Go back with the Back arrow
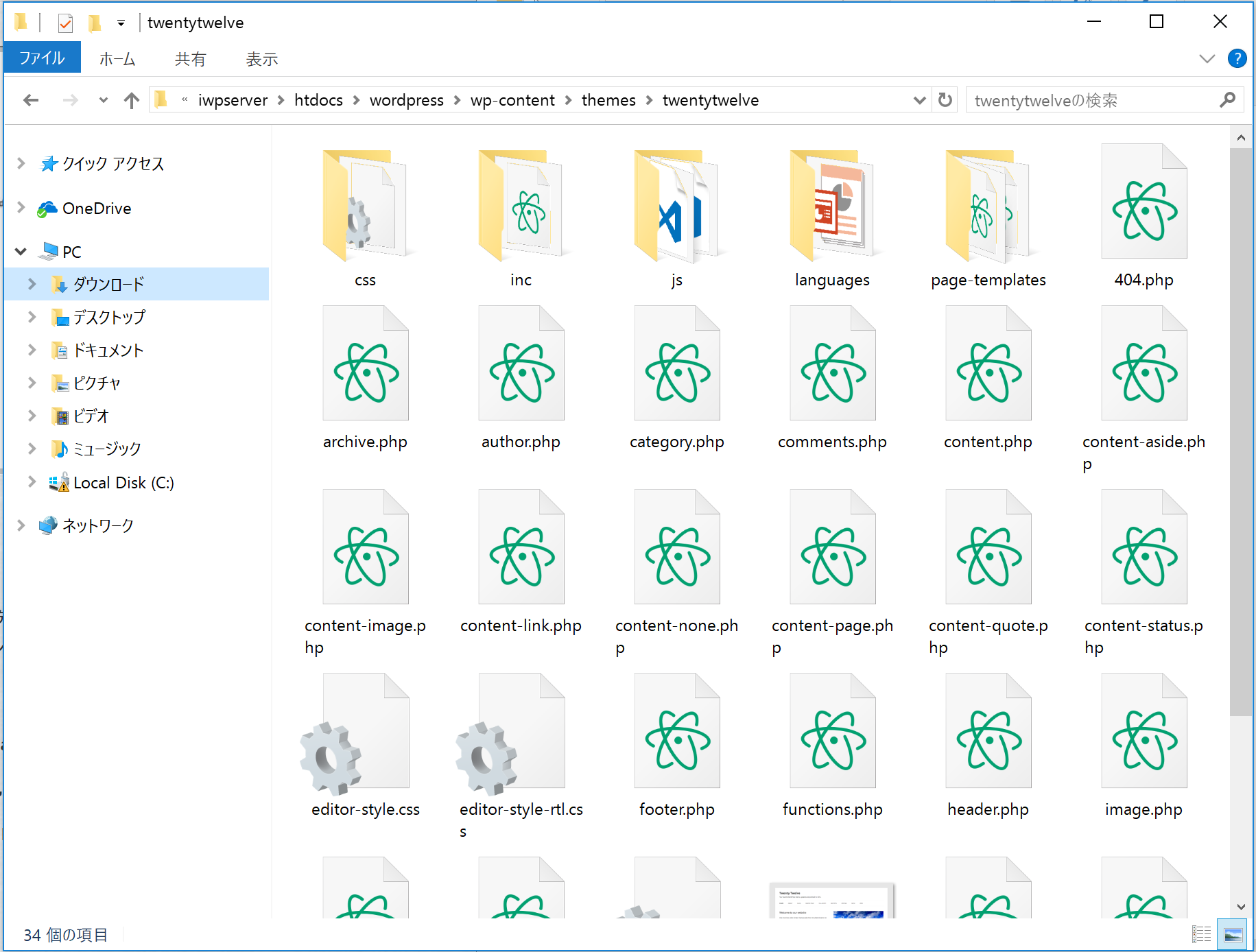1256x952 pixels. 31,100
